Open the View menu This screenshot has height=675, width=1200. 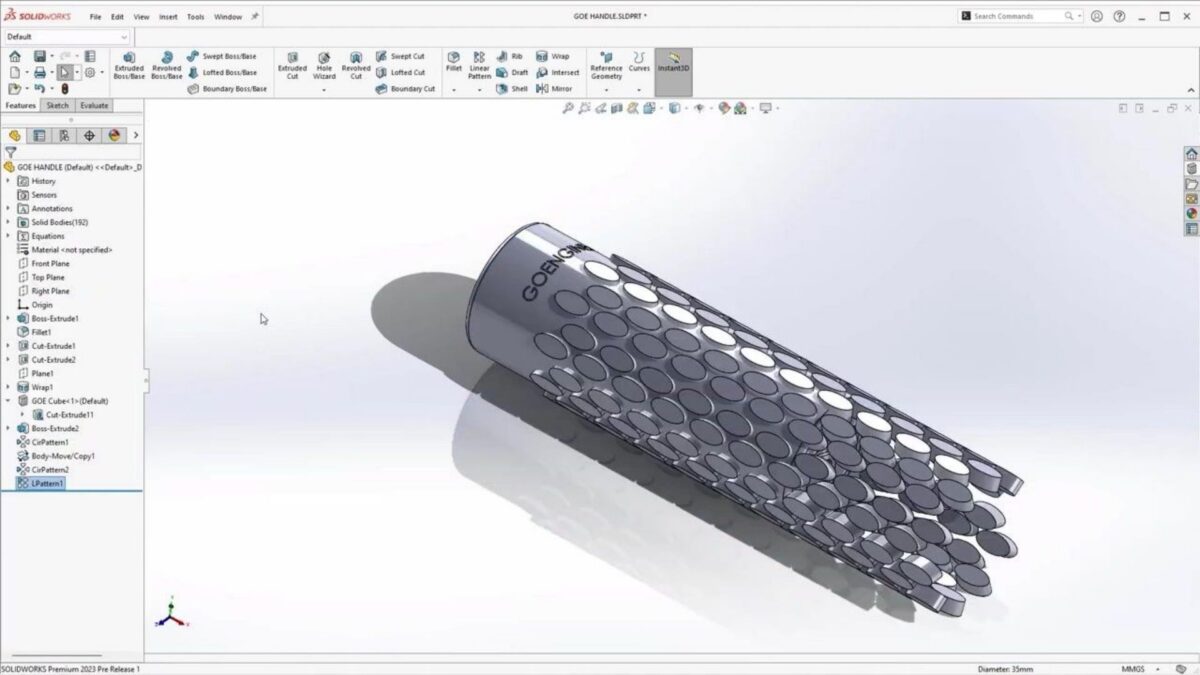pos(141,17)
